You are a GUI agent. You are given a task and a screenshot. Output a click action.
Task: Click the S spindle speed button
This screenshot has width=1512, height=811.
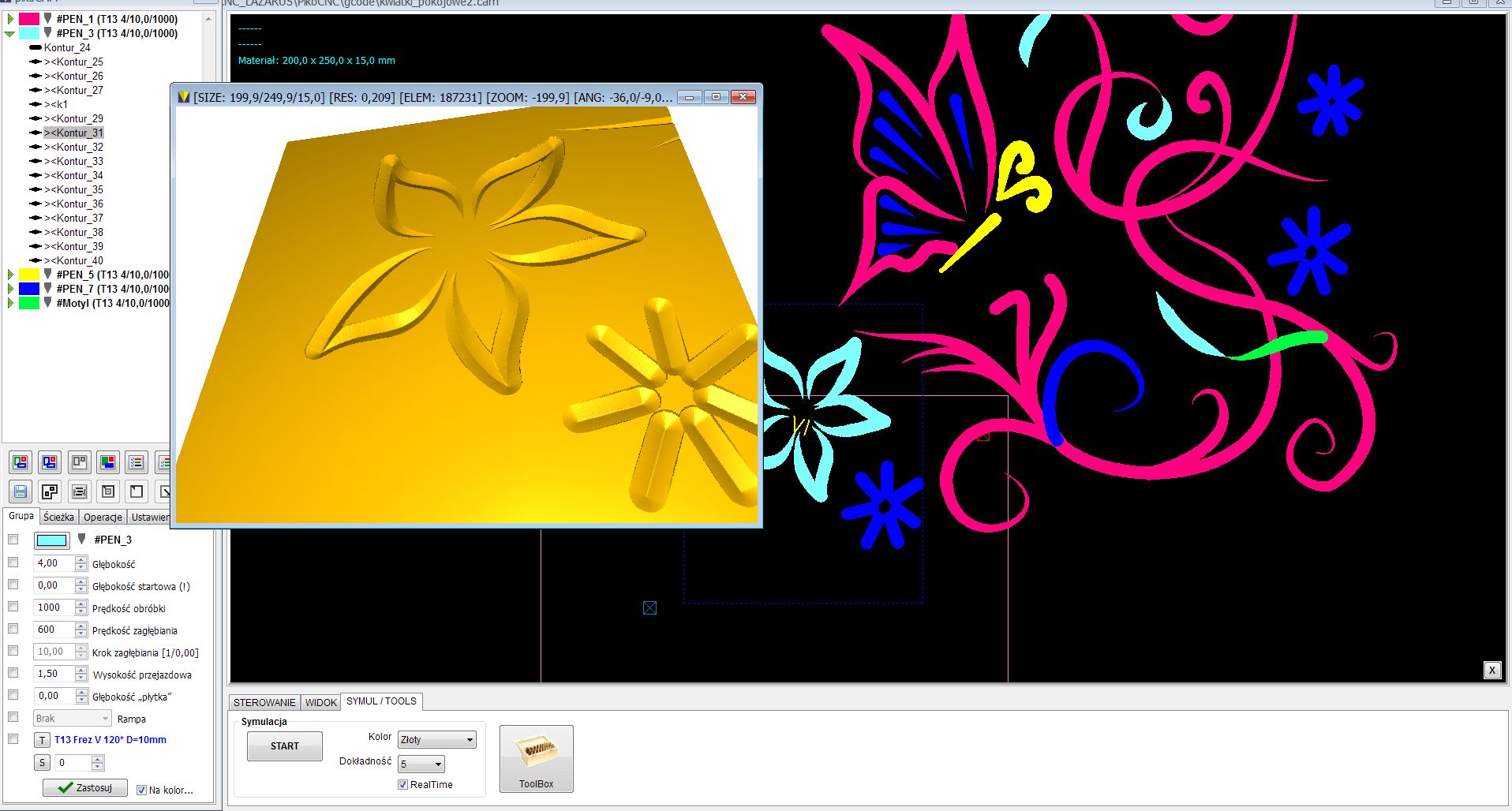(x=43, y=763)
